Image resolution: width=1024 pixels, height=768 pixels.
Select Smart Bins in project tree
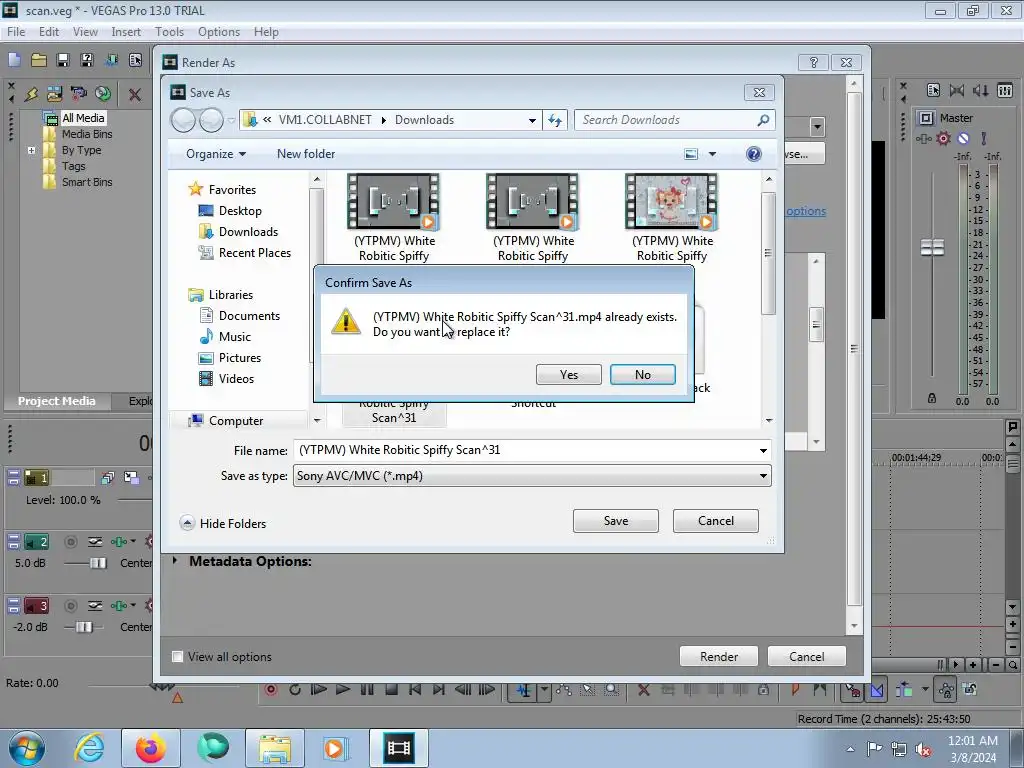click(x=87, y=182)
